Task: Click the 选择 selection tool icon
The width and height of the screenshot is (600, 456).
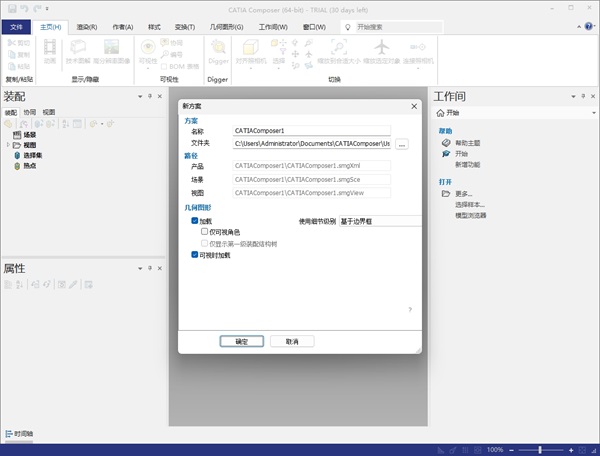Action: 279,47
